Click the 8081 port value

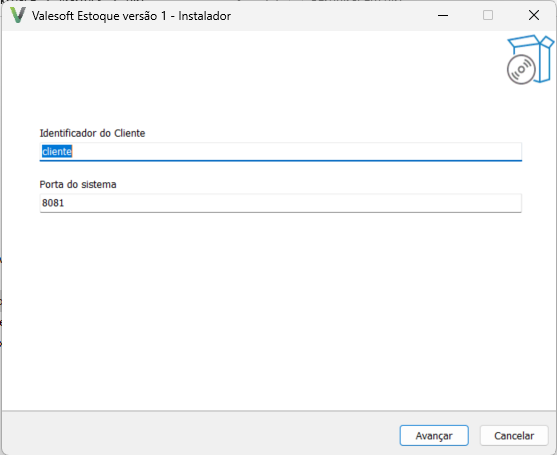[x=53, y=203]
